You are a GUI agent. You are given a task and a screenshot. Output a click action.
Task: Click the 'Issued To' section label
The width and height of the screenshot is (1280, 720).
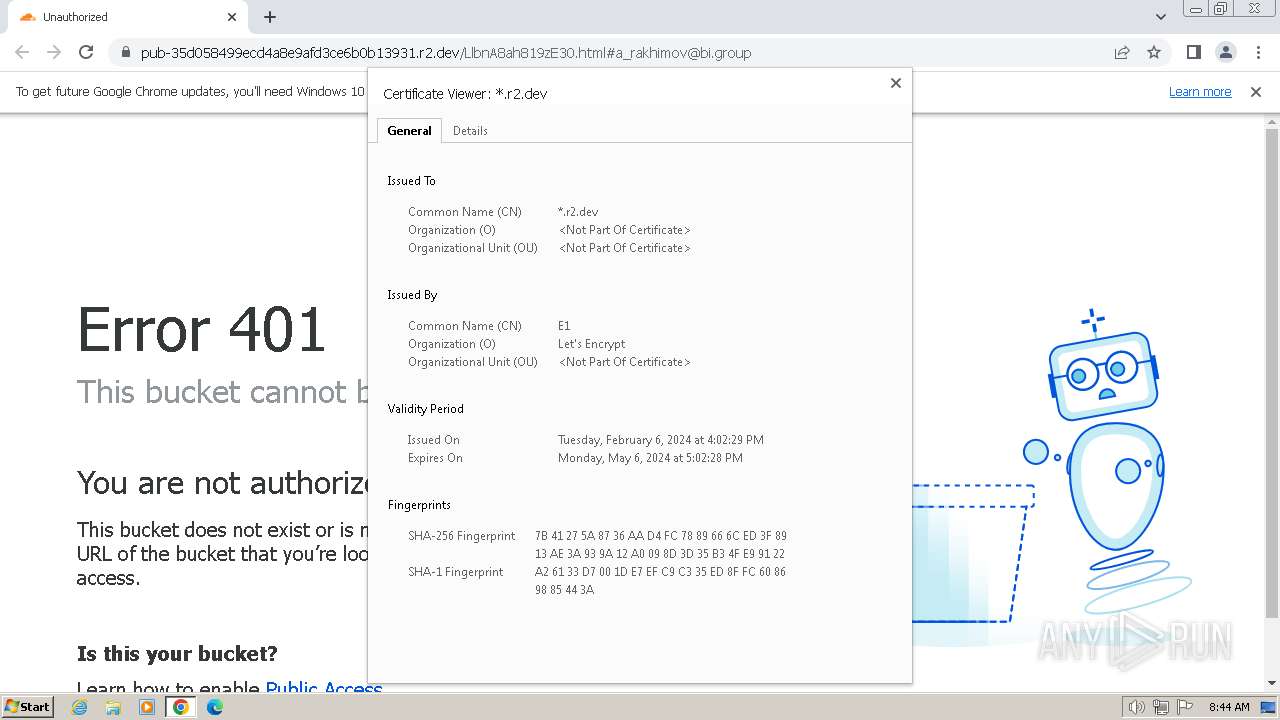[411, 181]
